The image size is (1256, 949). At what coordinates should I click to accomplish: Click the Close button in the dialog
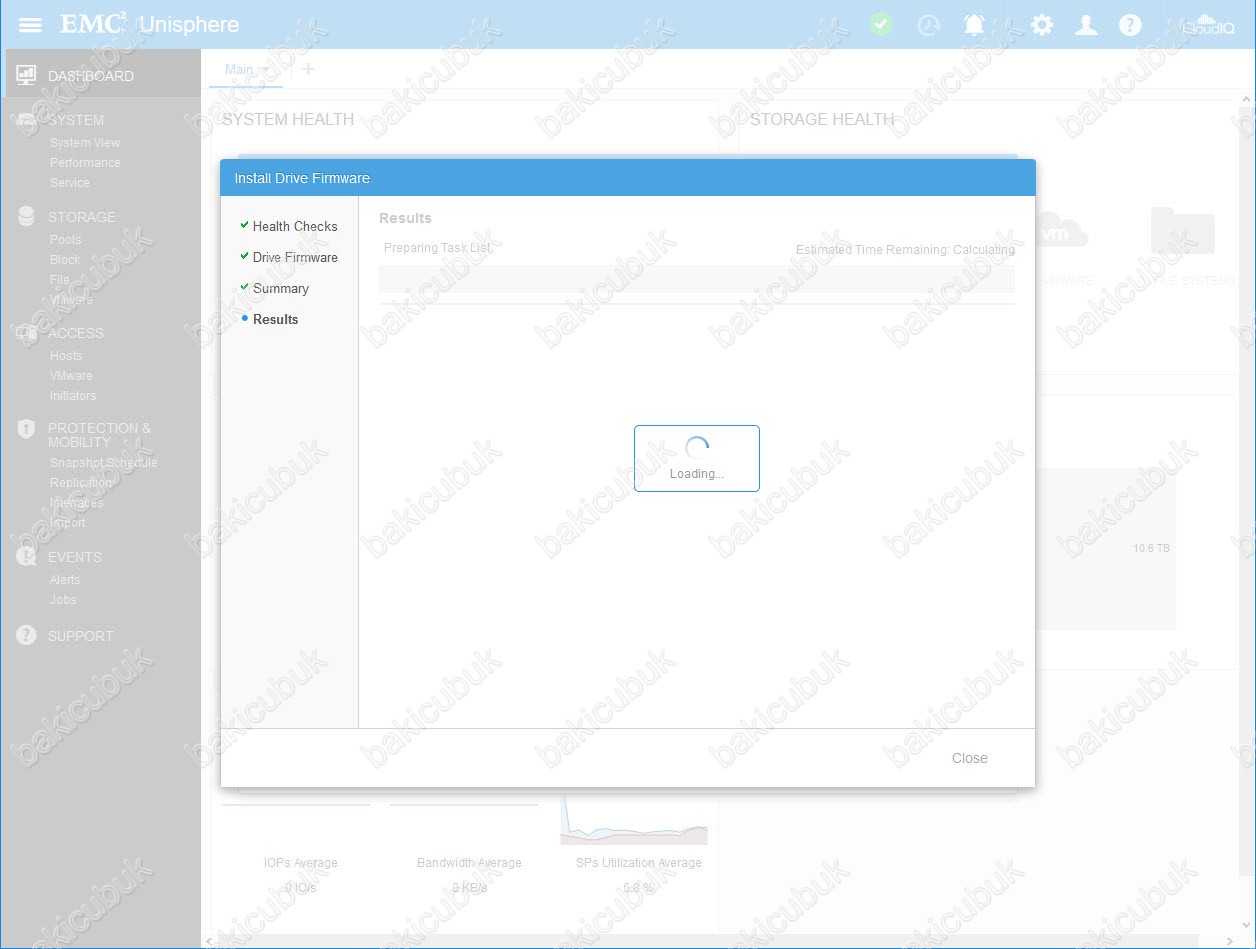[969, 758]
